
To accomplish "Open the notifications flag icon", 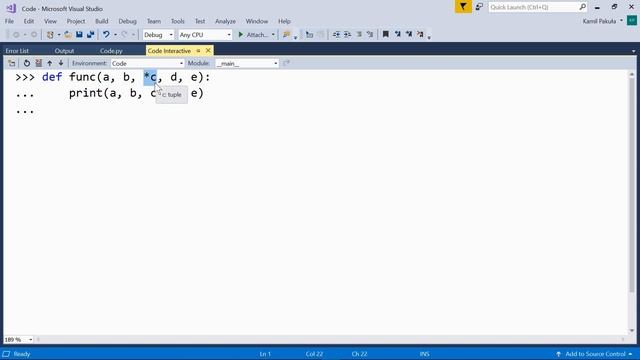I will pos(463,7).
